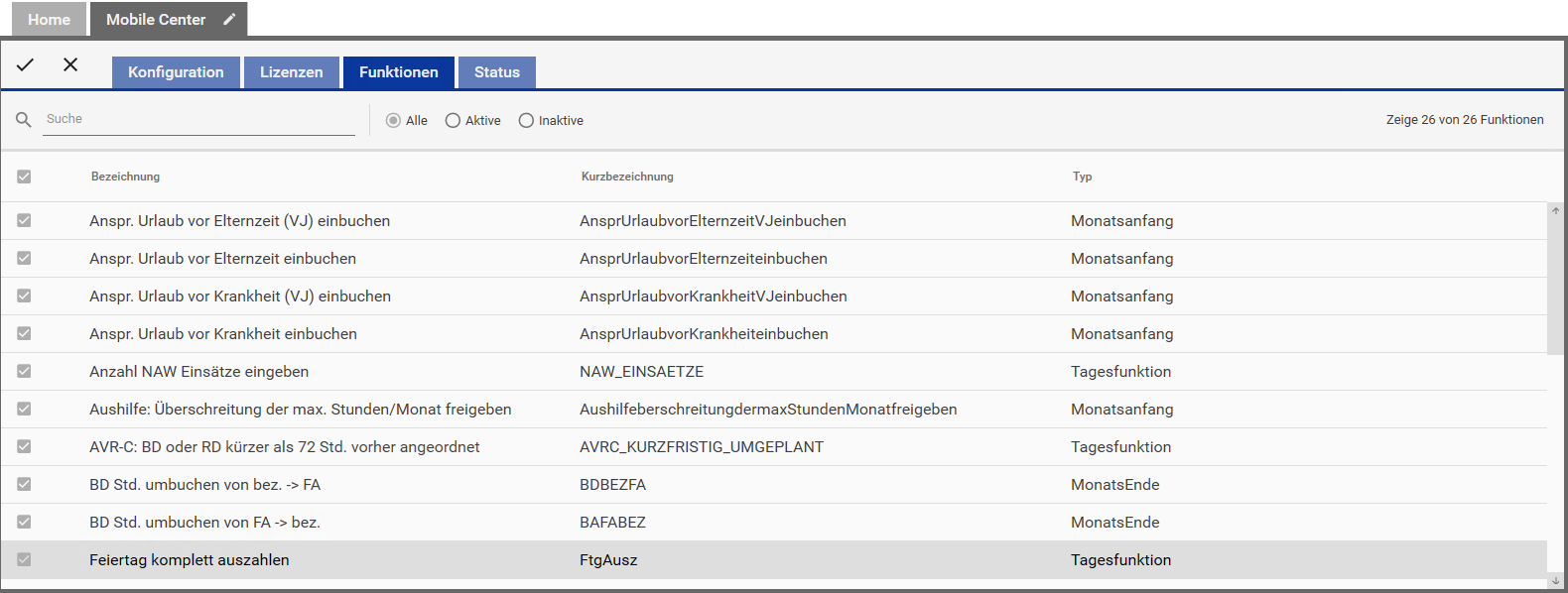Click short name BDBEZFA

coord(612,485)
